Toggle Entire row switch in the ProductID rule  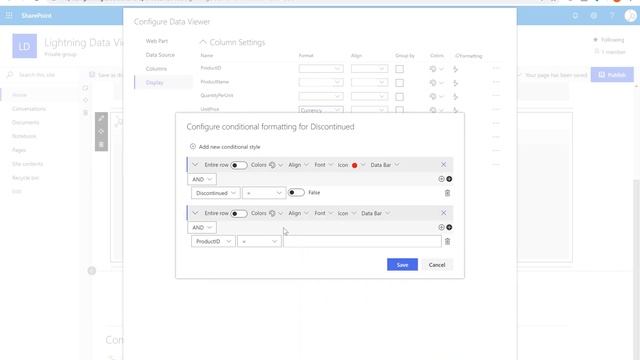pyautogui.click(x=238, y=213)
